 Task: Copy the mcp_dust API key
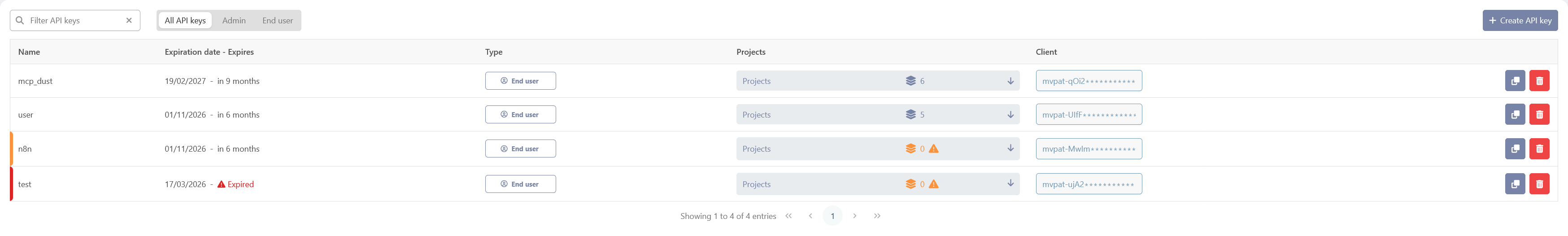click(x=1515, y=81)
